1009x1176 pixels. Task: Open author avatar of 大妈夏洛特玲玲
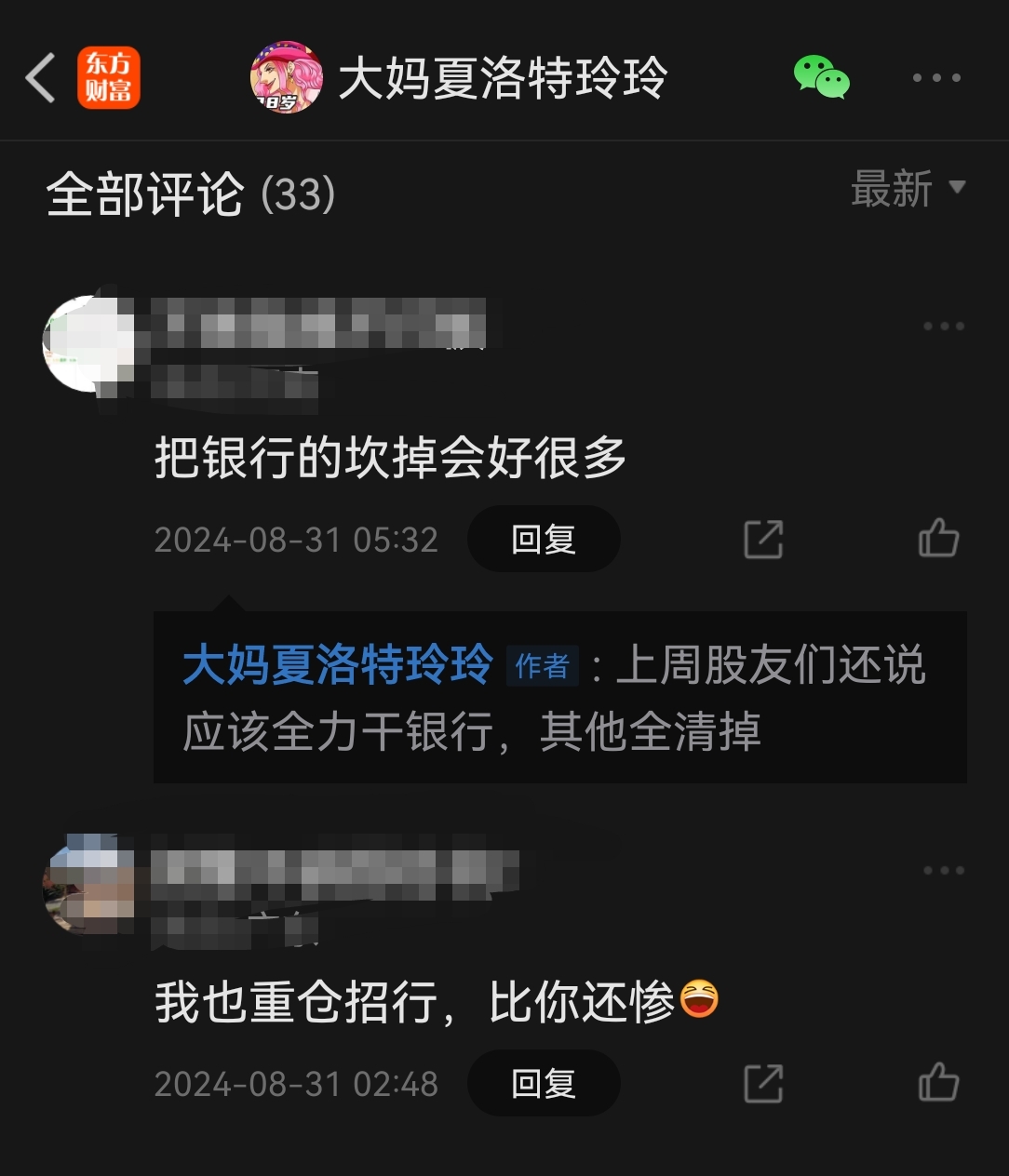[286, 77]
